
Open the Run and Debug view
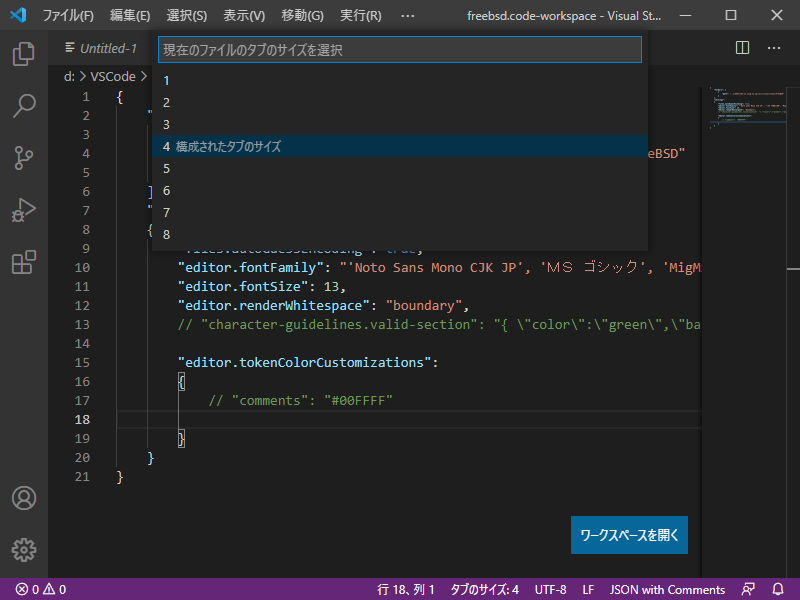pos(24,210)
